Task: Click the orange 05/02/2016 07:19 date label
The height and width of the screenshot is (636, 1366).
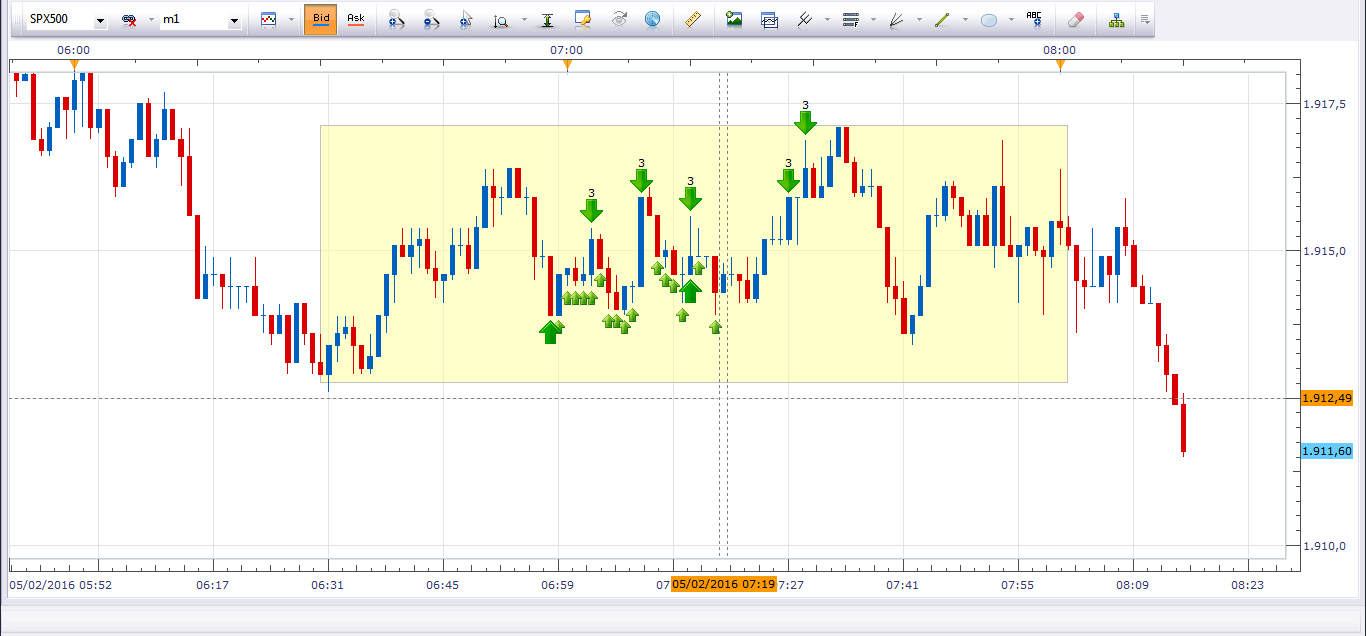Action: pyautogui.click(x=724, y=584)
